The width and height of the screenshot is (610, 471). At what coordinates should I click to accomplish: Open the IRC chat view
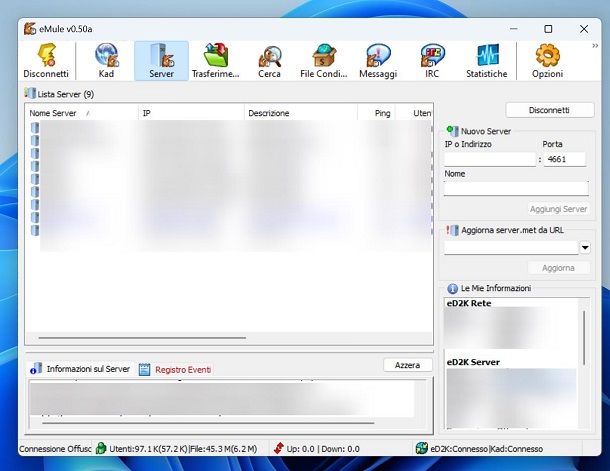[x=432, y=61]
